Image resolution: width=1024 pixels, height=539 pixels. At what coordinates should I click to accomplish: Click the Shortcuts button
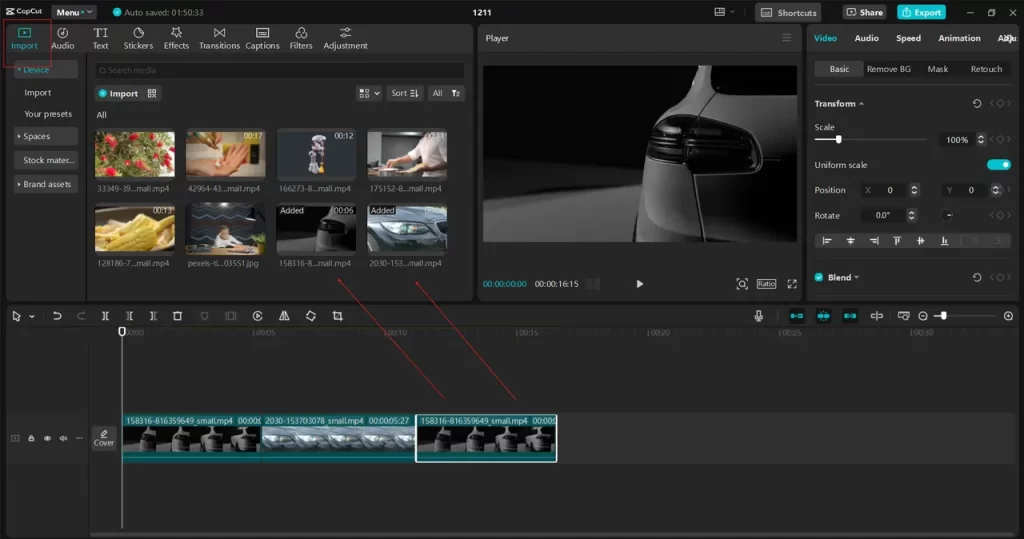click(x=788, y=13)
